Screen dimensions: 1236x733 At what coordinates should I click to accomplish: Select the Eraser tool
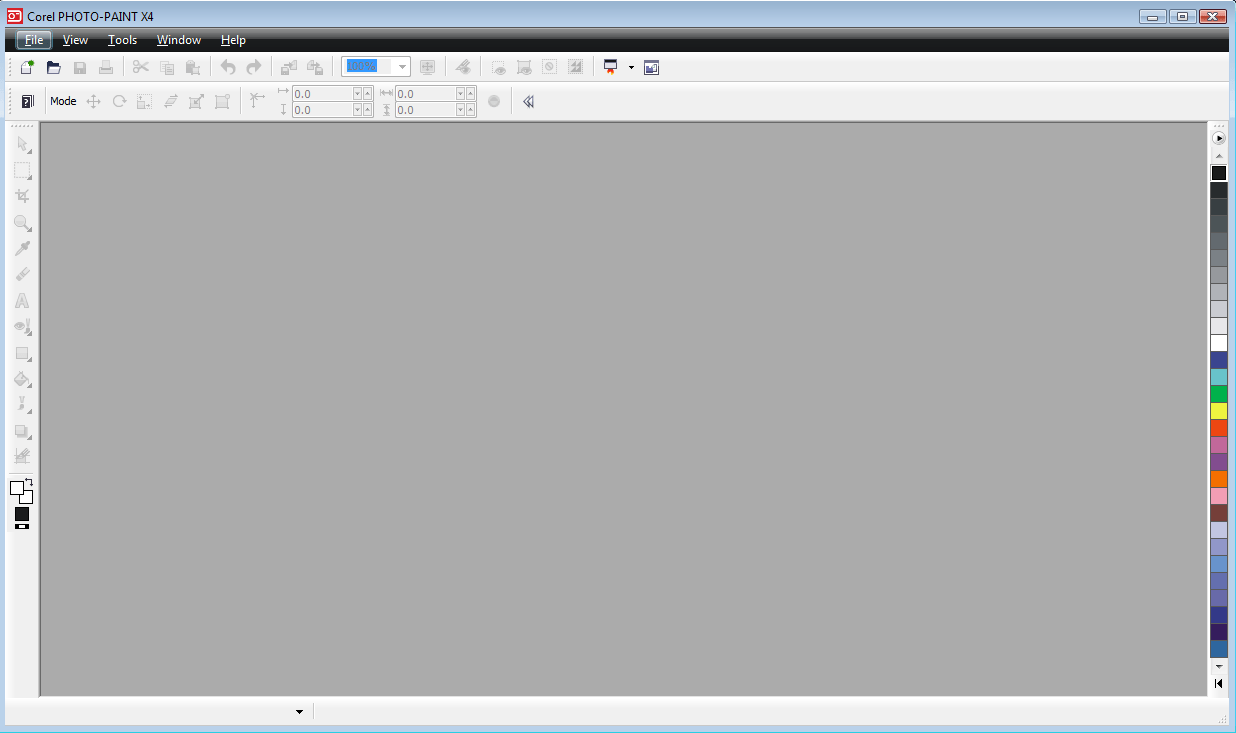pos(23,274)
